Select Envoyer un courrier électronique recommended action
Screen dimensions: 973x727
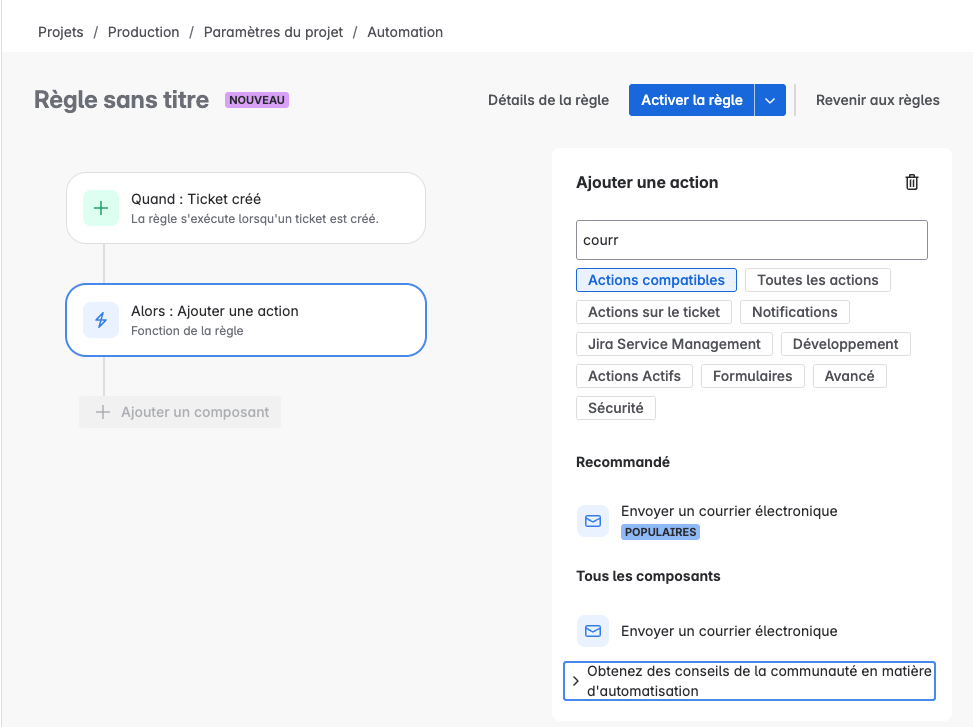pyautogui.click(x=728, y=511)
